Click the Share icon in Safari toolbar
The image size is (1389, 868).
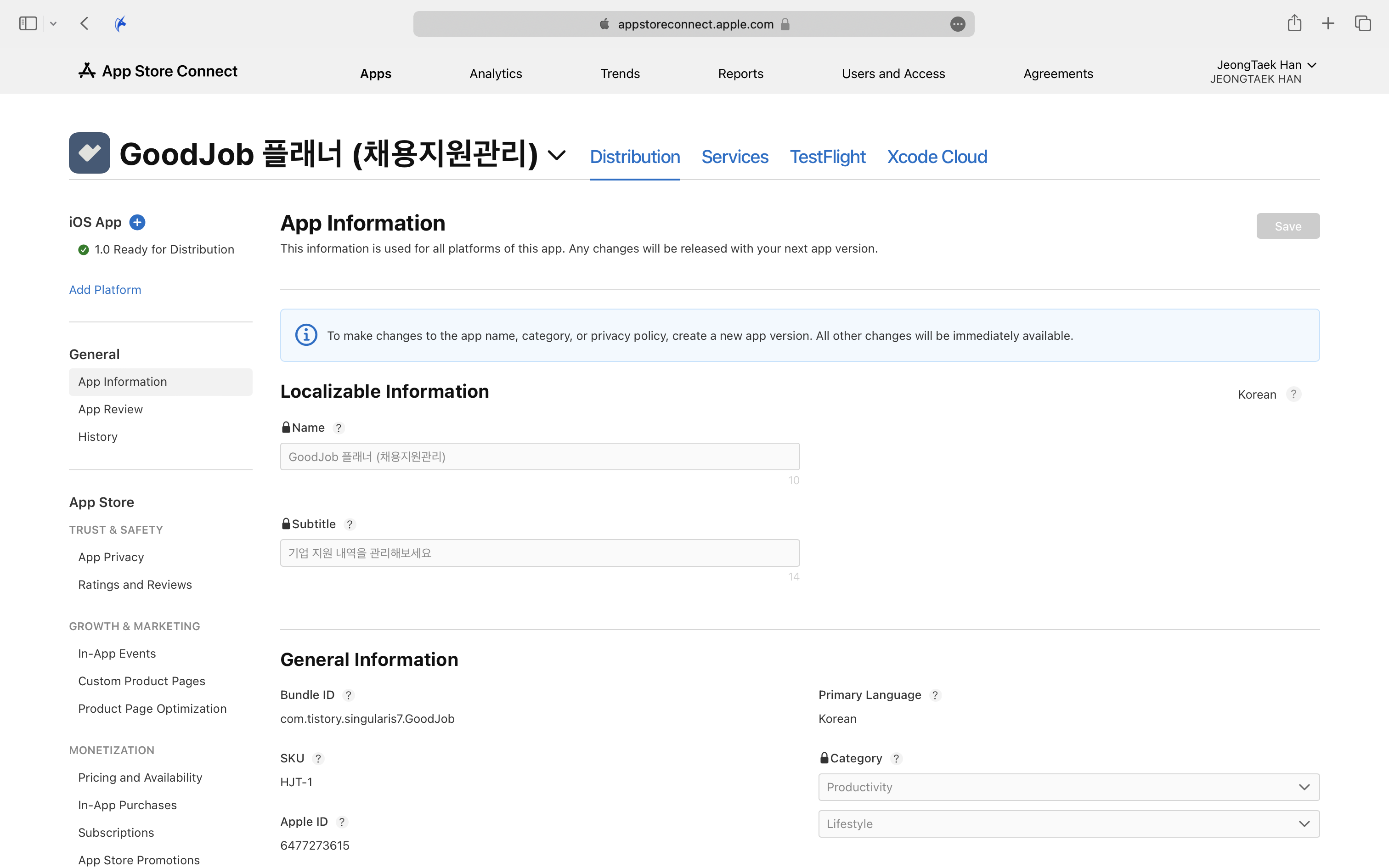1294,23
